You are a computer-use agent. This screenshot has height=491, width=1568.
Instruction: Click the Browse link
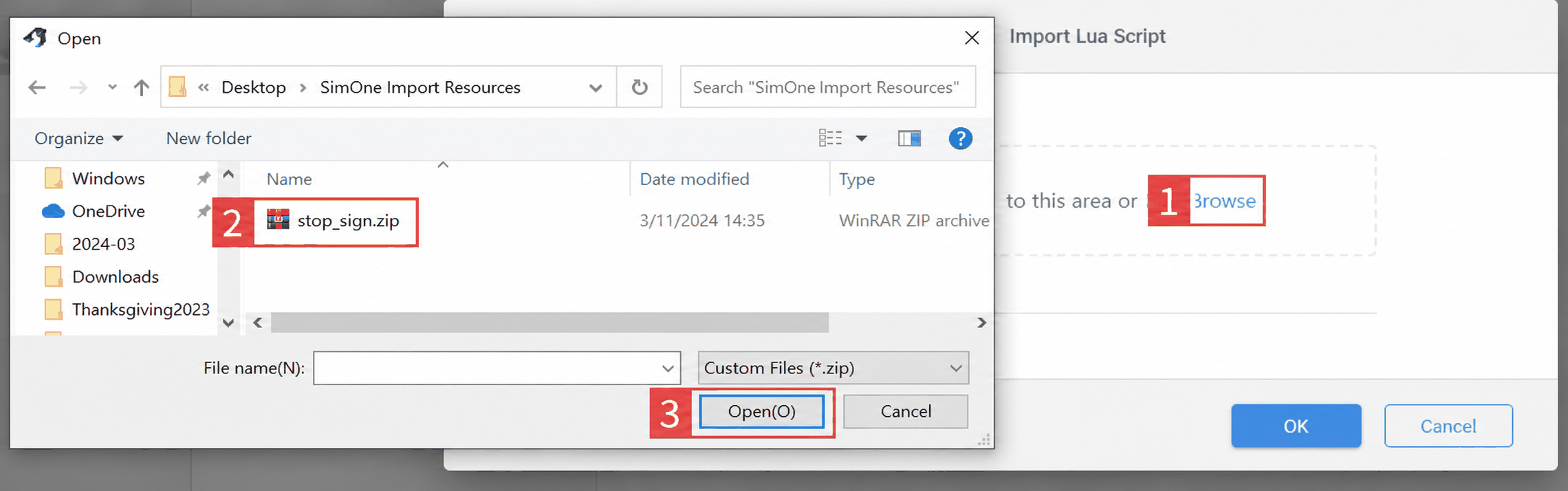1224,201
